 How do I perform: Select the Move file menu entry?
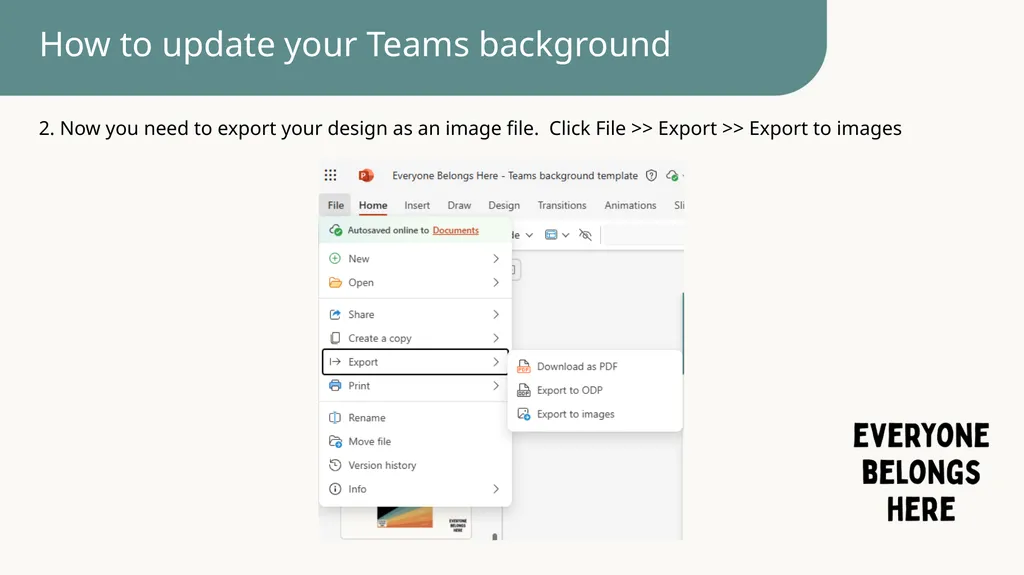point(415,441)
